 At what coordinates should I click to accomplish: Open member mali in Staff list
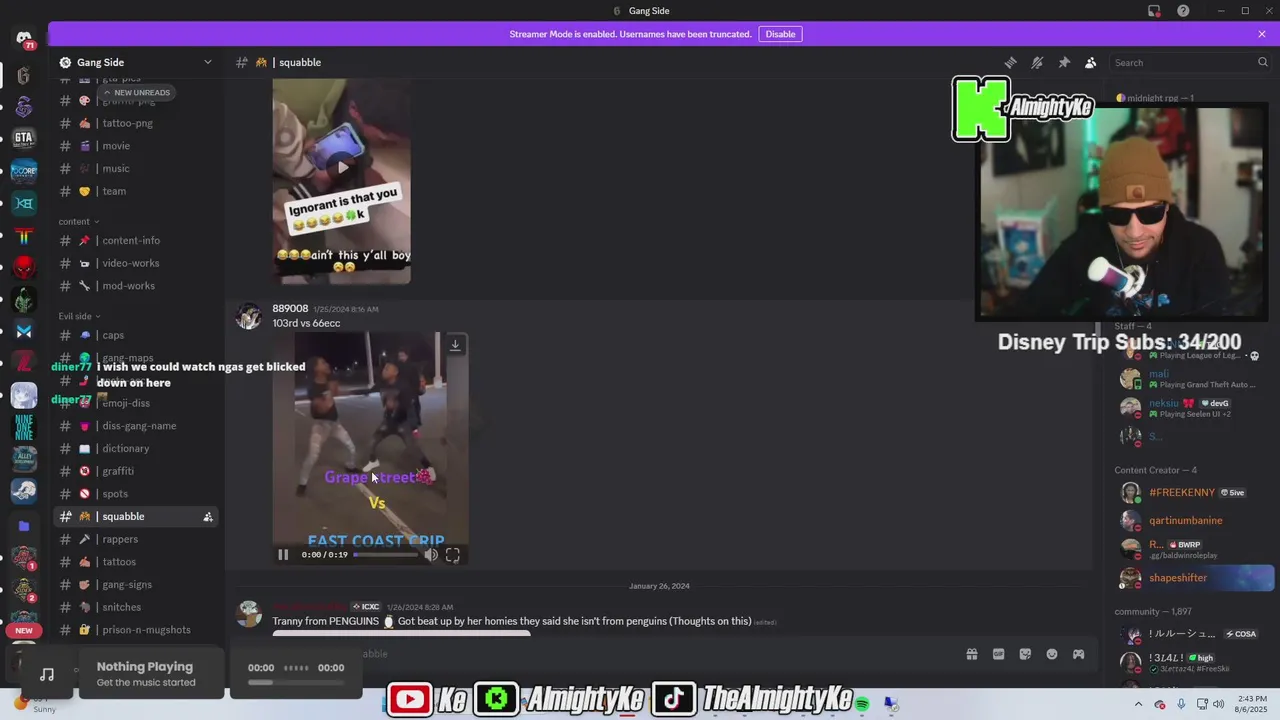(1193, 378)
